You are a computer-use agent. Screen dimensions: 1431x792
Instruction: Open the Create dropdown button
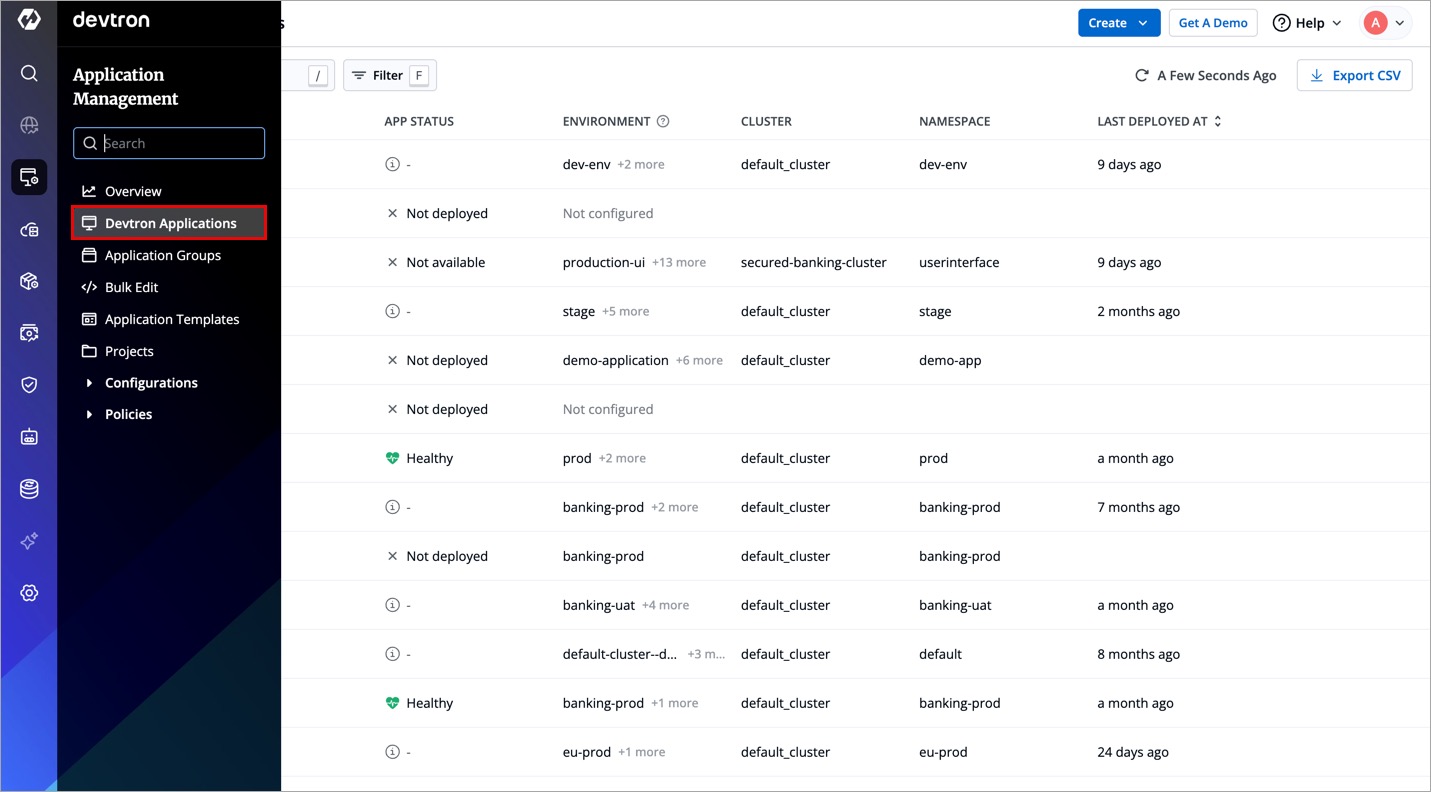pos(1118,23)
